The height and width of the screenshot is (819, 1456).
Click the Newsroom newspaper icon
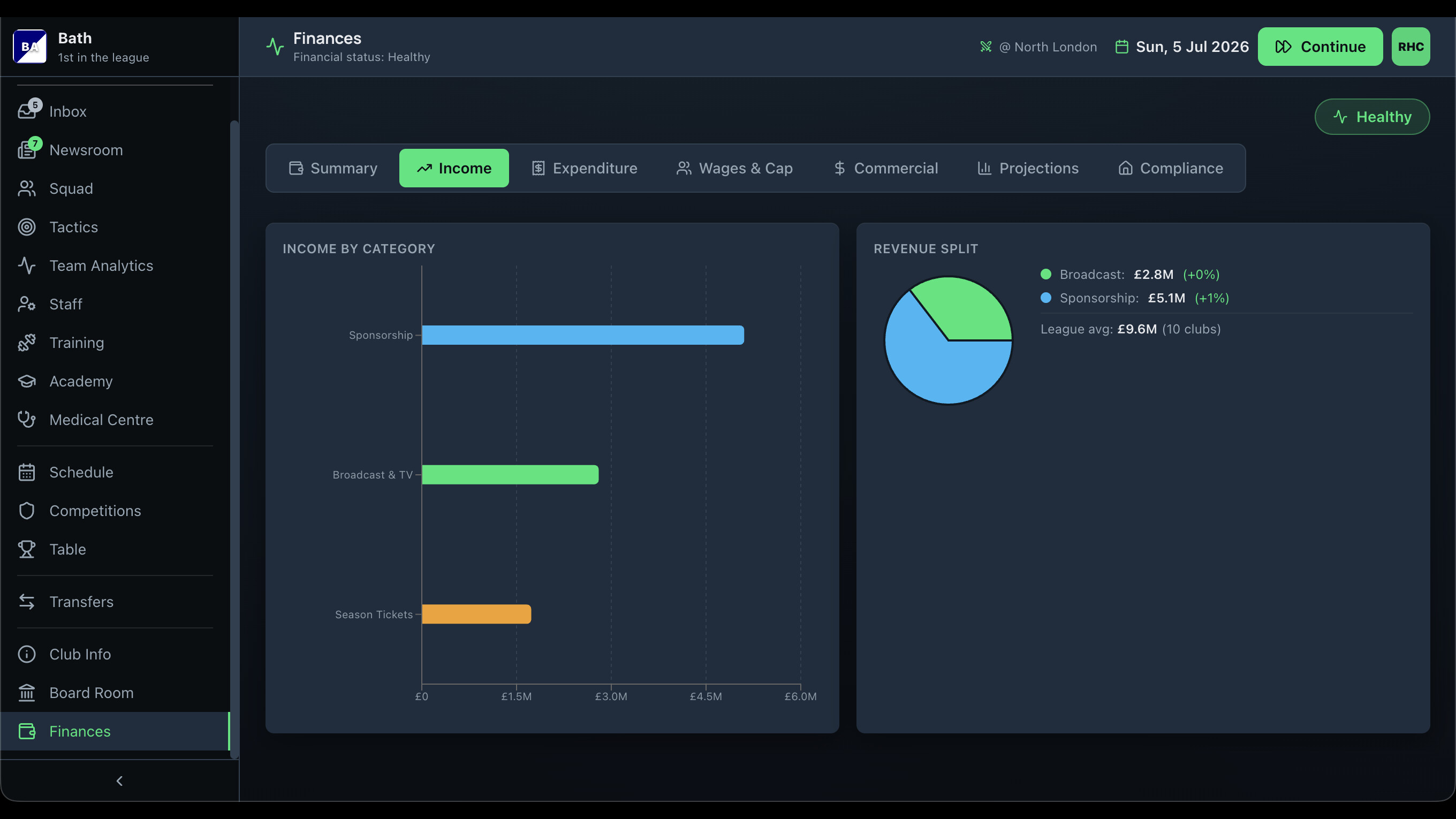click(27, 150)
